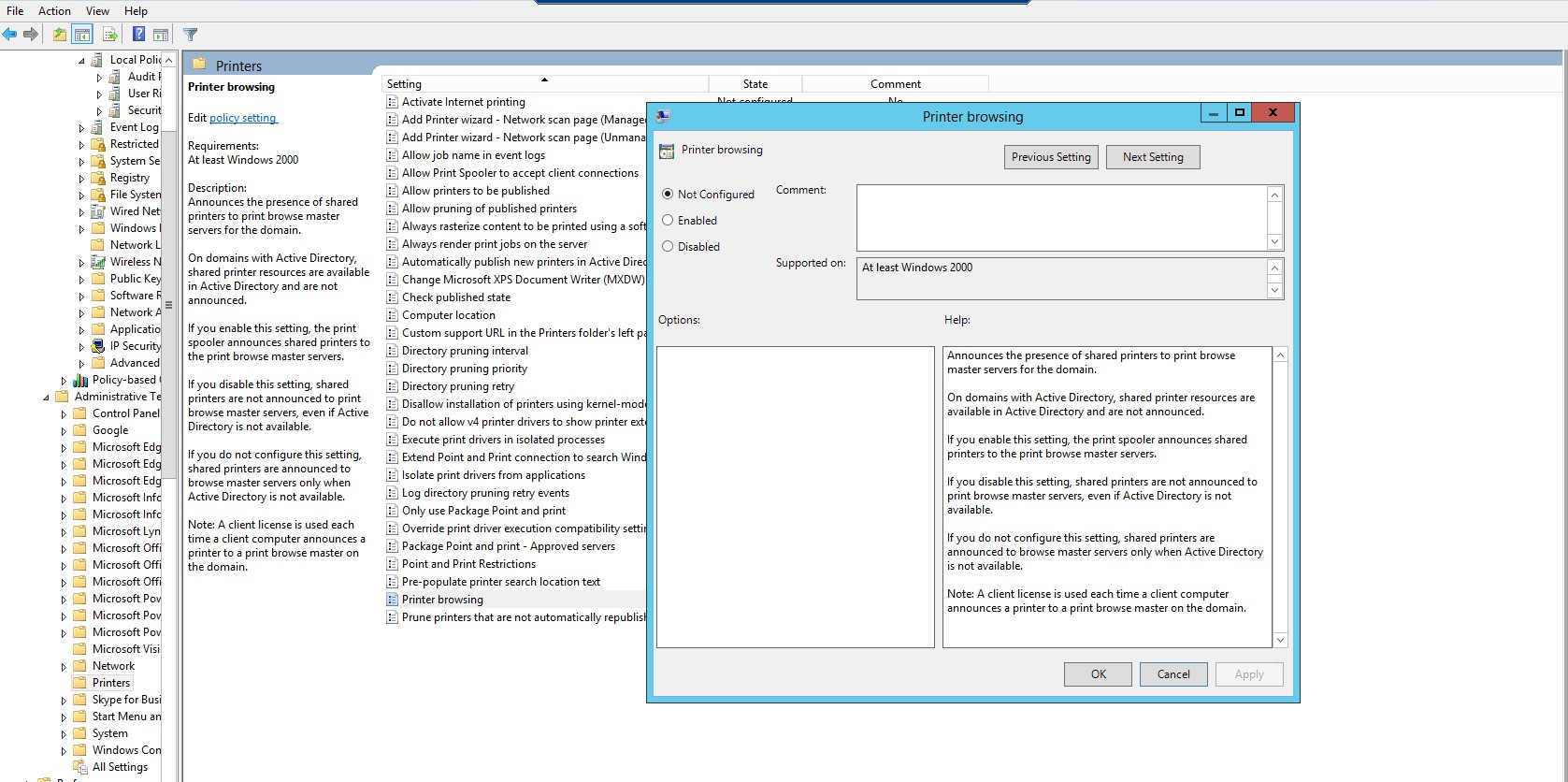This screenshot has height=782, width=1568.
Task: Open Help via the question mark icon
Action: 138,35
